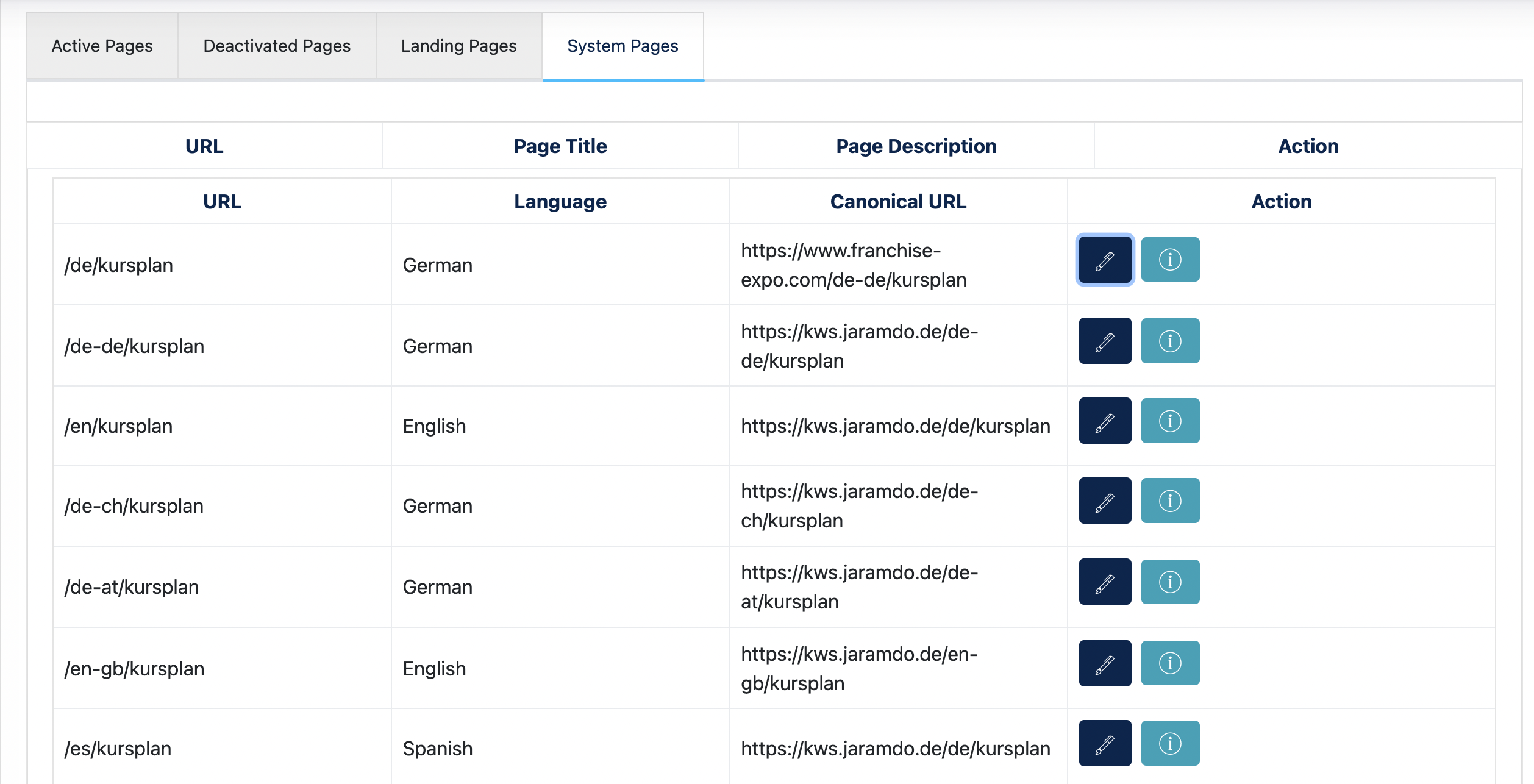The image size is (1534, 784).
Task: Open info for /de-ch/kursplan
Action: click(1170, 501)
